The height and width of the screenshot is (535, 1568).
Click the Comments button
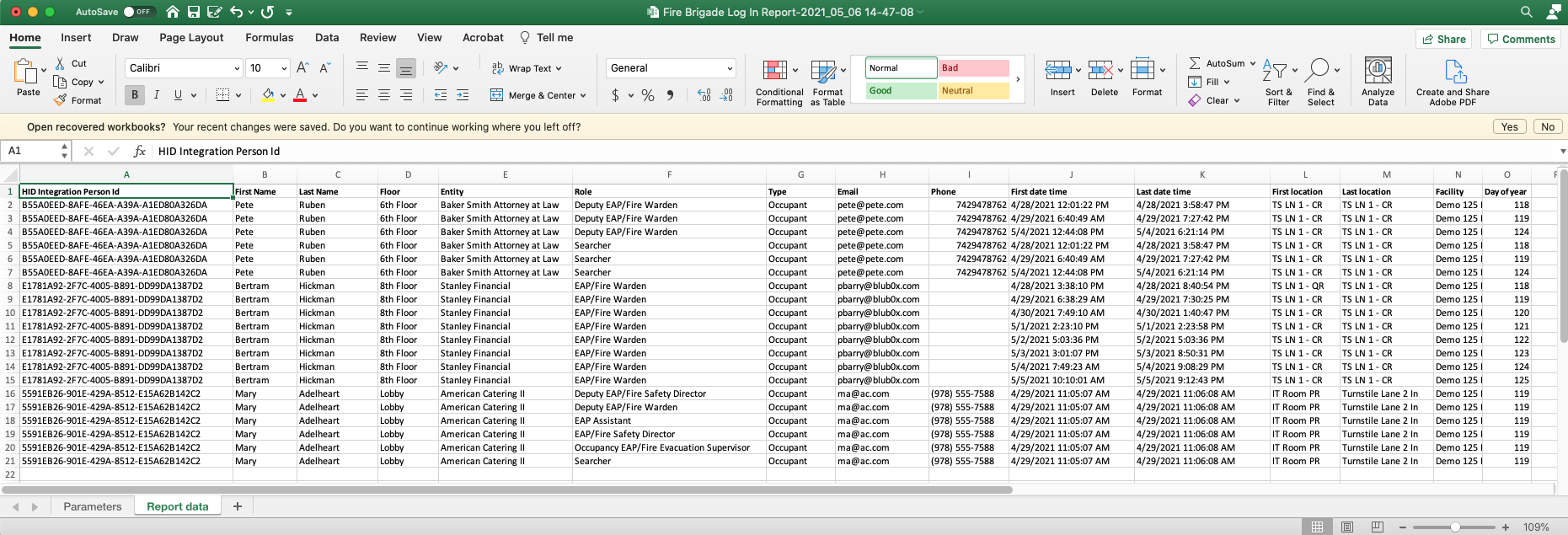pyautogui.click(x=1521, y=39)
